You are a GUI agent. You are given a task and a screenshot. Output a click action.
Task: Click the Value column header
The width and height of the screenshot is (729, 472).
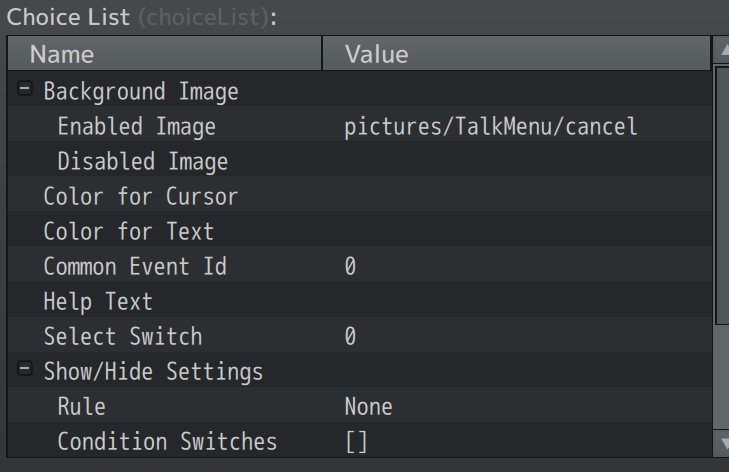click(x=515, y=54)
